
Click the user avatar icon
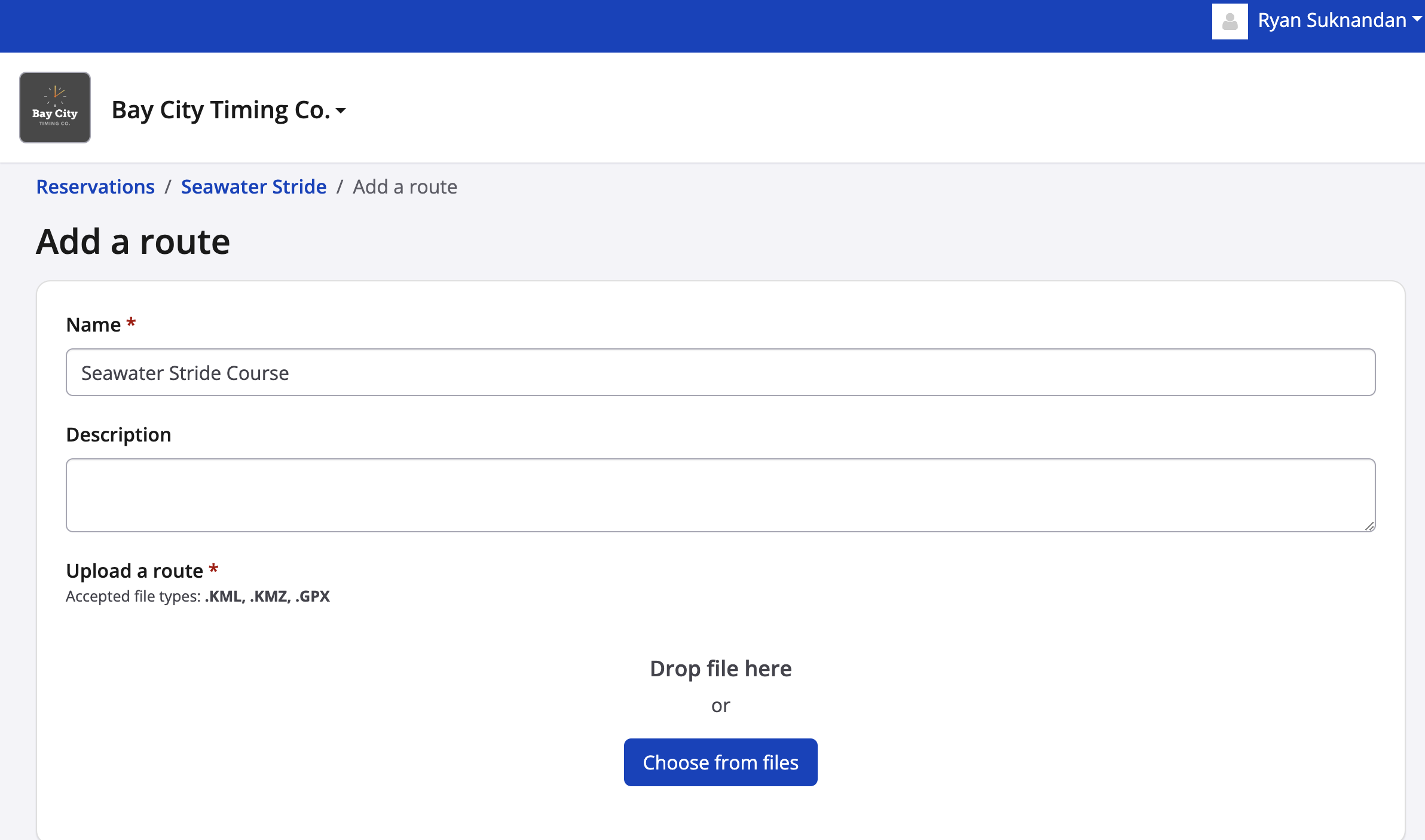[x=1230, y=22]
